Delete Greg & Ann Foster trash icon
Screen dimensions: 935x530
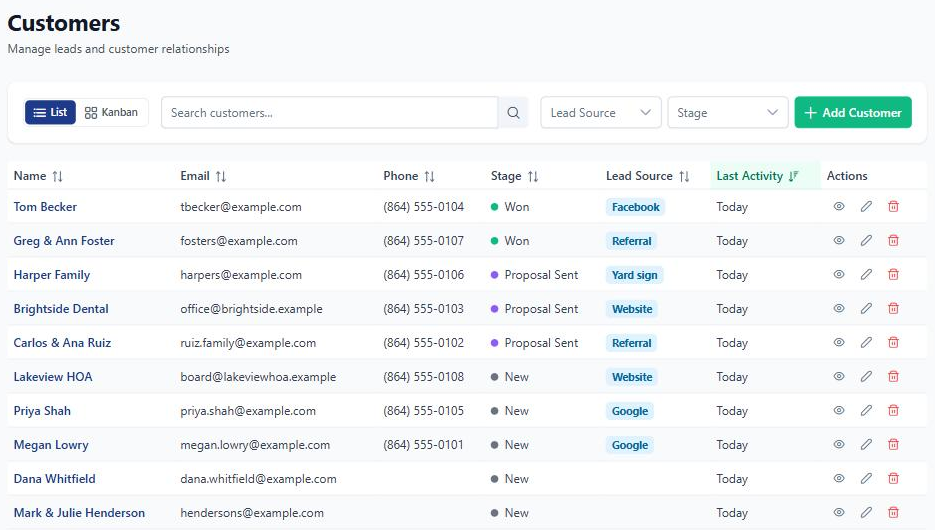[893, 240]
